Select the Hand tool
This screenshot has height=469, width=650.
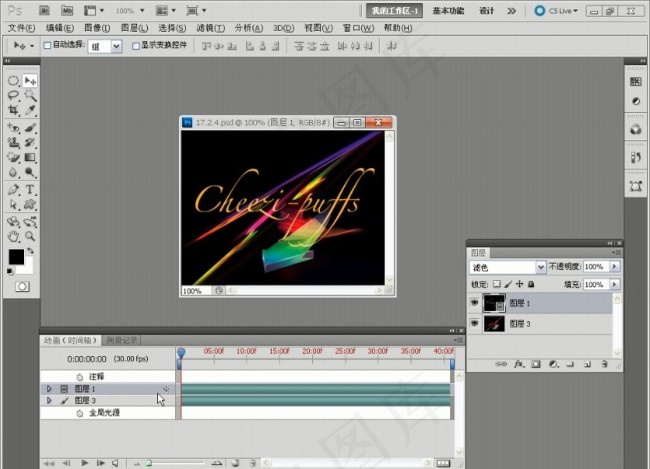point(13,236)
